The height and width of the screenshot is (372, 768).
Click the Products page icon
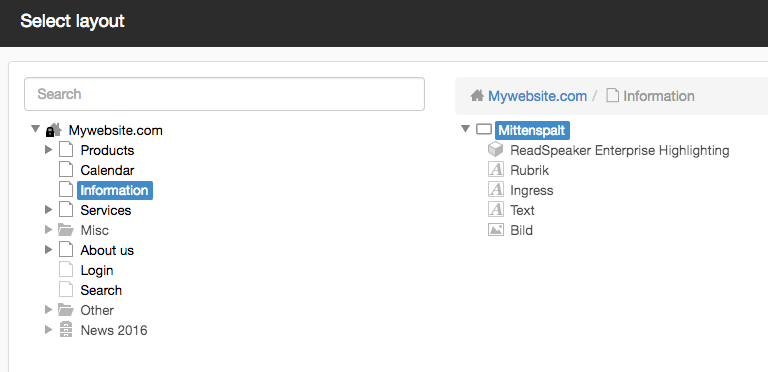66,150
